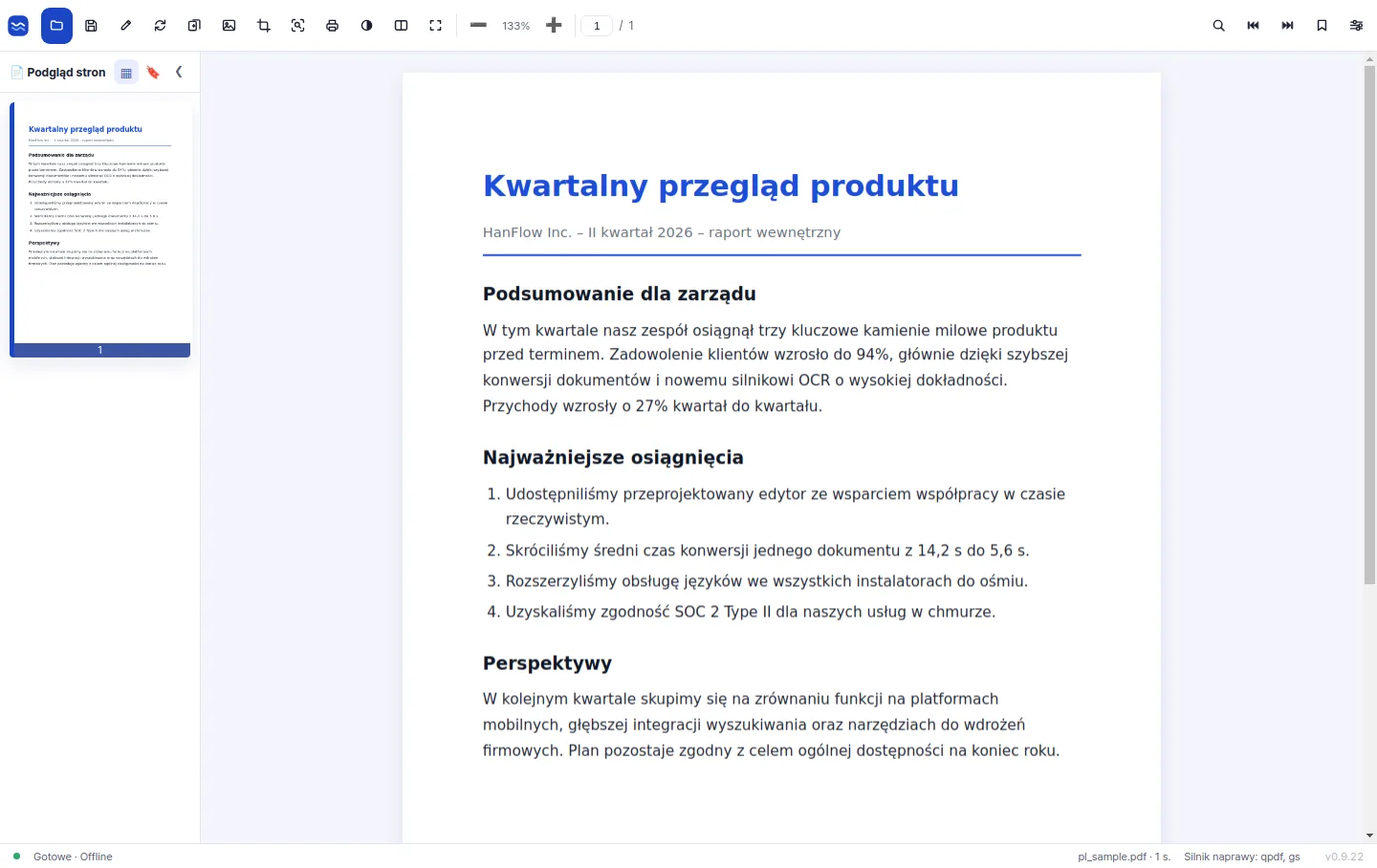The image size is (1377, 868).
Task: Switch to the red bookmarks tab in sidebar
Action: 153,73
